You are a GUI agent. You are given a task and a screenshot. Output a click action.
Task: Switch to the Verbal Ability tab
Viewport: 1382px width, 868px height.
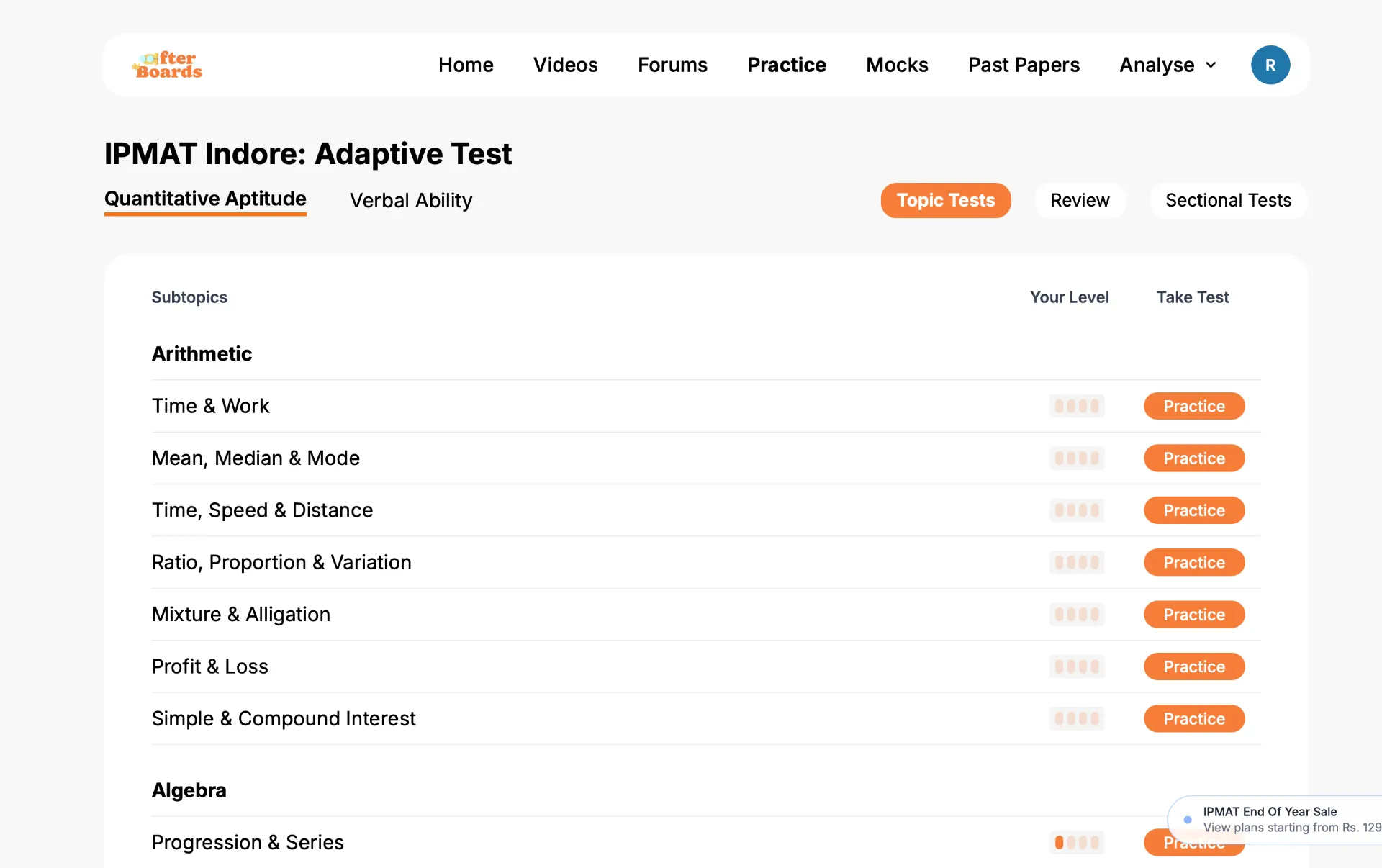click(x=411, y=200)
